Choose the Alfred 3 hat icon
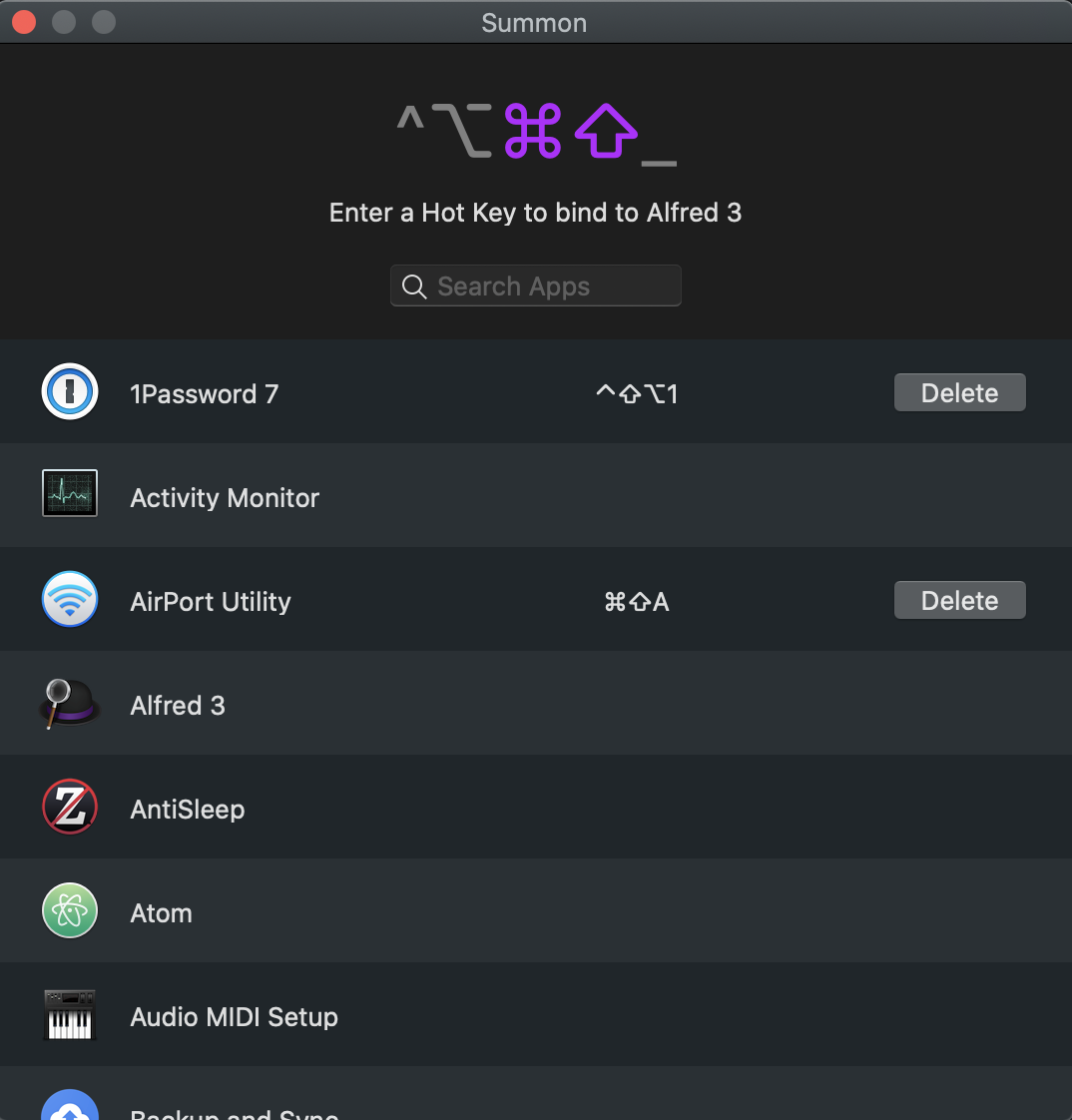1072x1120 pixels. (69, 704)
